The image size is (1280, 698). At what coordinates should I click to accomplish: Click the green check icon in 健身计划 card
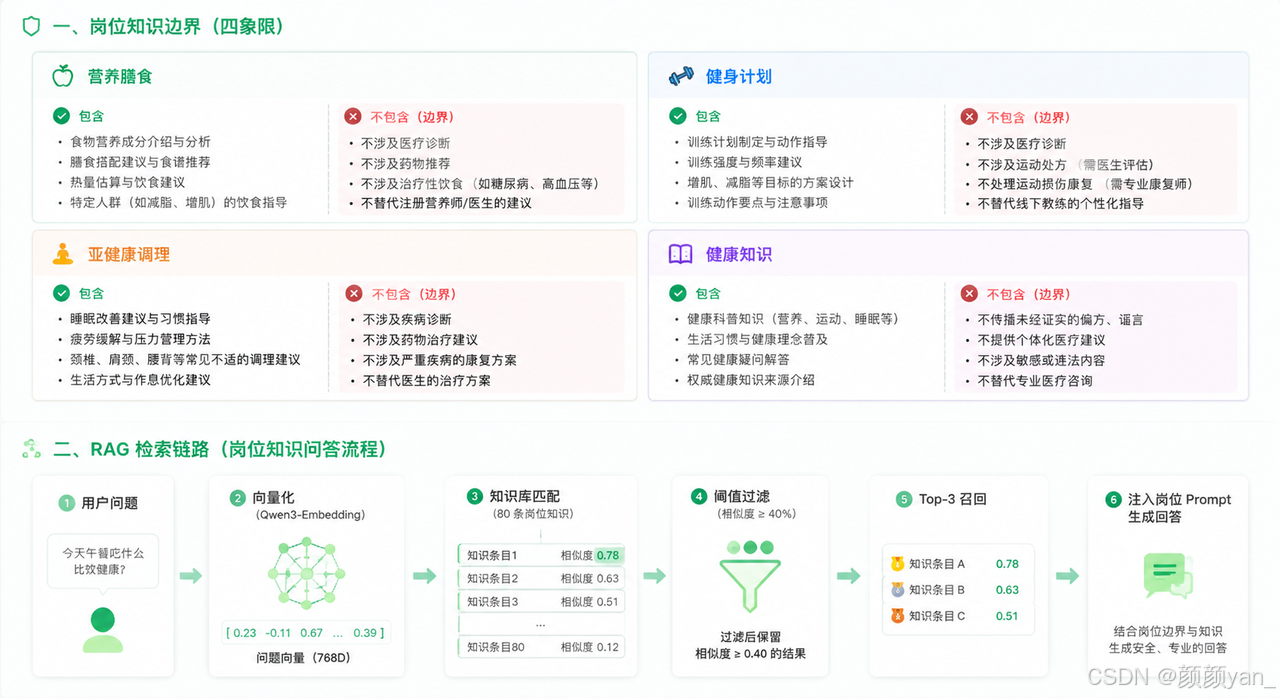678,116
